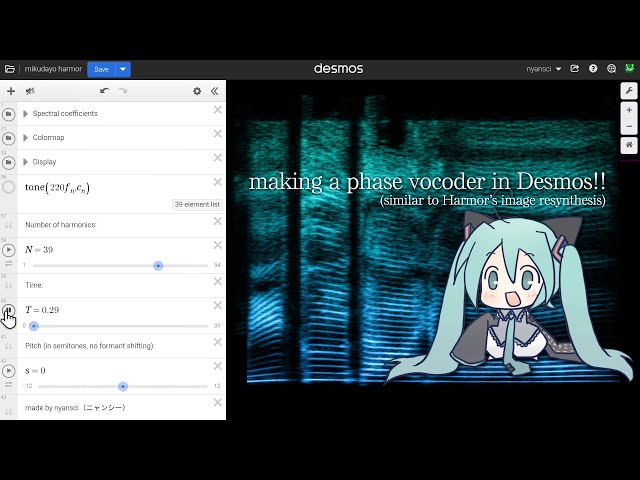
Task: Select the Pitch in semitones note
Action: point(89,346)
